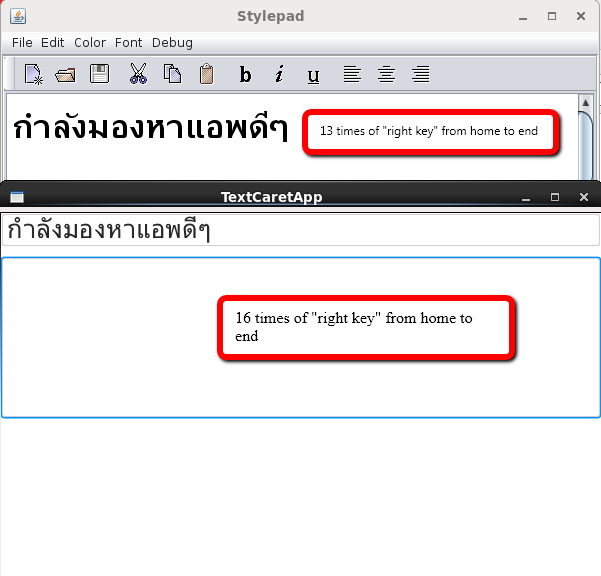
Task: Maximize the TextCaretApp window
Action: pos(555,198)
